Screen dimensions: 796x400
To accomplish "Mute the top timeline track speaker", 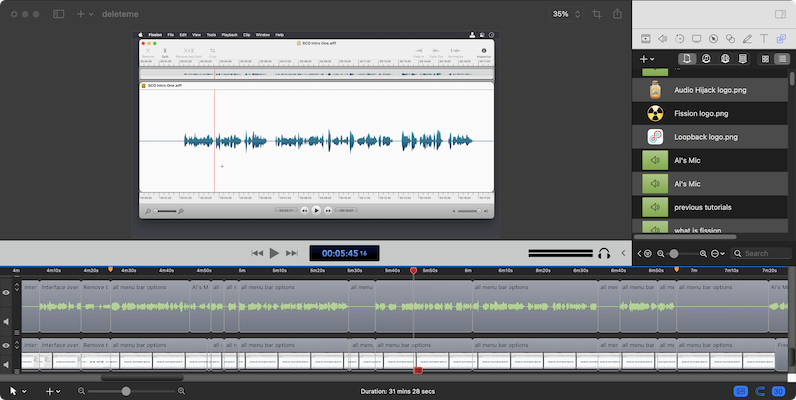I will [7, 322].
